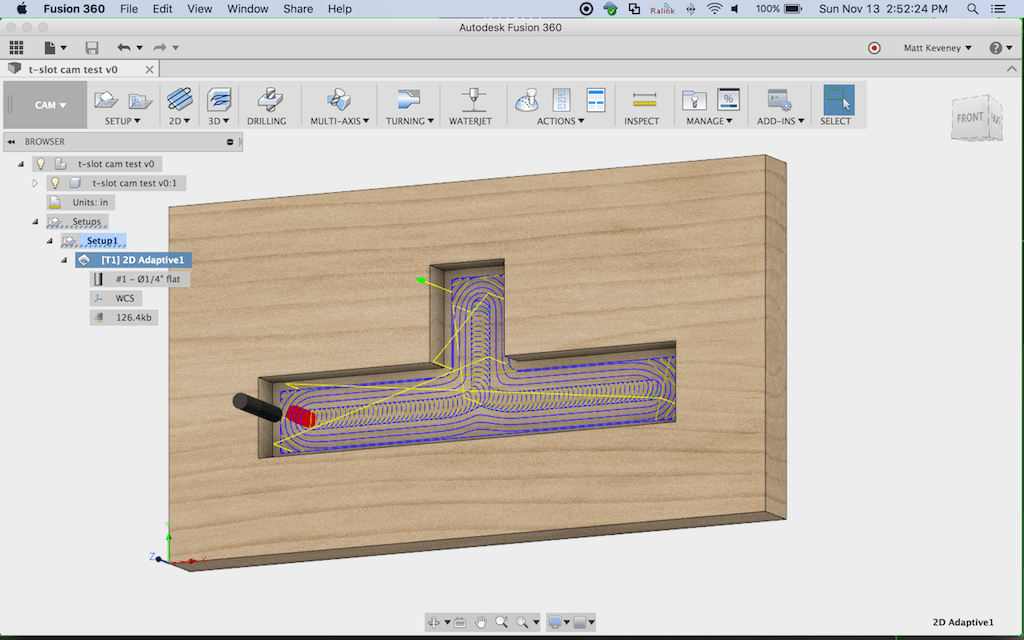This screenshot has height=640, width=1024.
Task: Toggle the lightbulb for t-slot cam test v0:1
Action: click(56, 183)
